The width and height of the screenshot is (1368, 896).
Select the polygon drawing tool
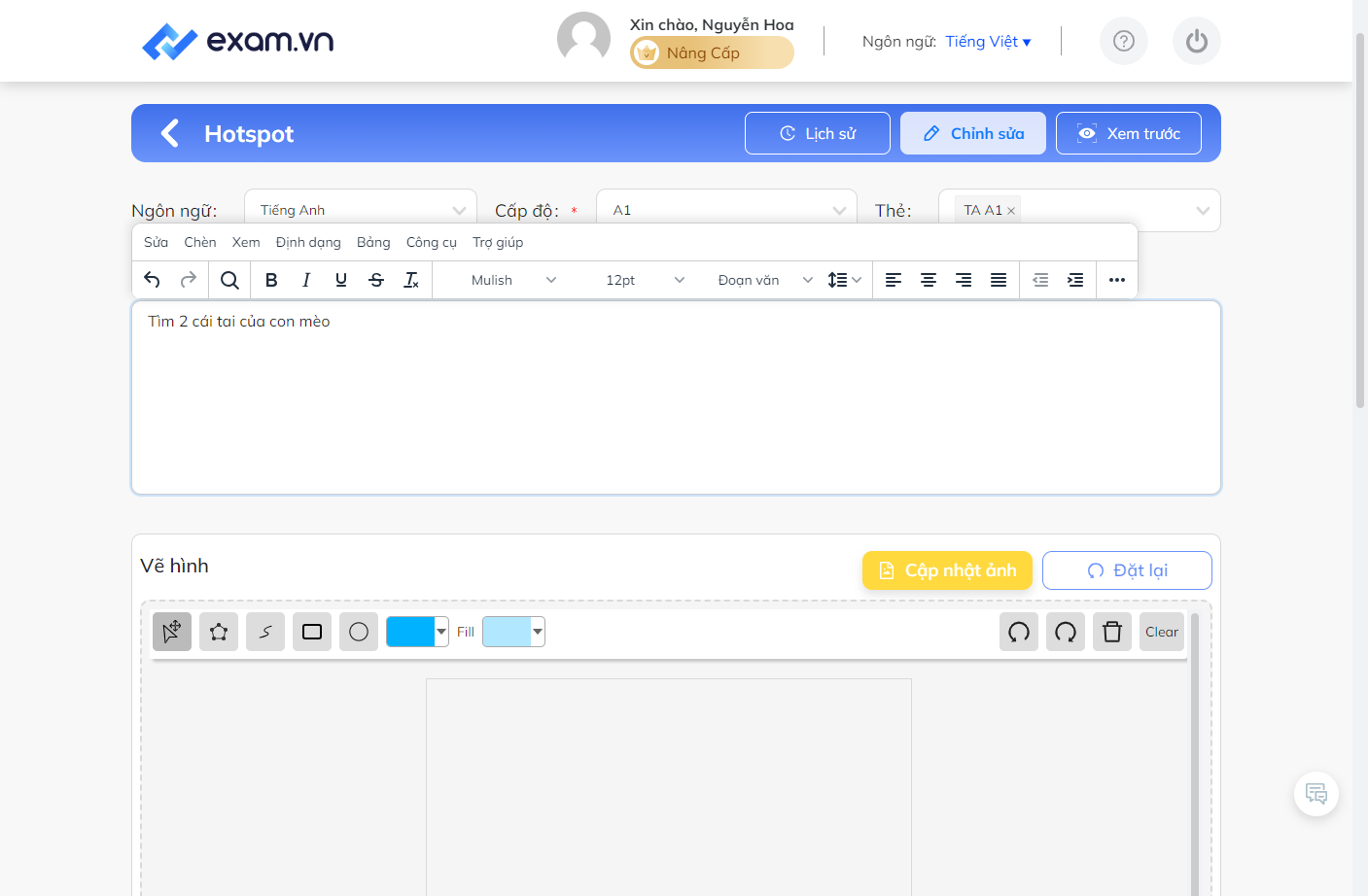coord(219,632)
